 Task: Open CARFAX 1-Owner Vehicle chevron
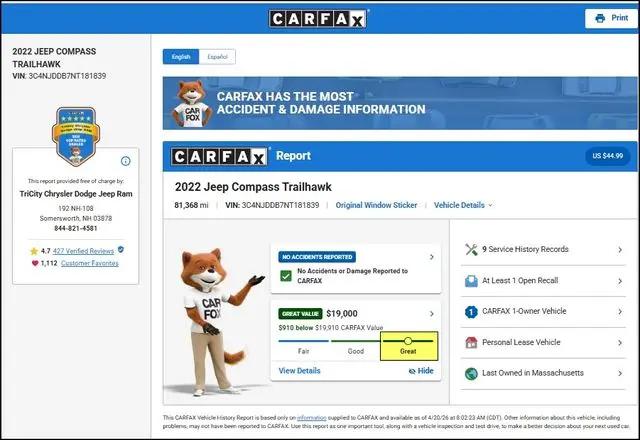(620, 311)
